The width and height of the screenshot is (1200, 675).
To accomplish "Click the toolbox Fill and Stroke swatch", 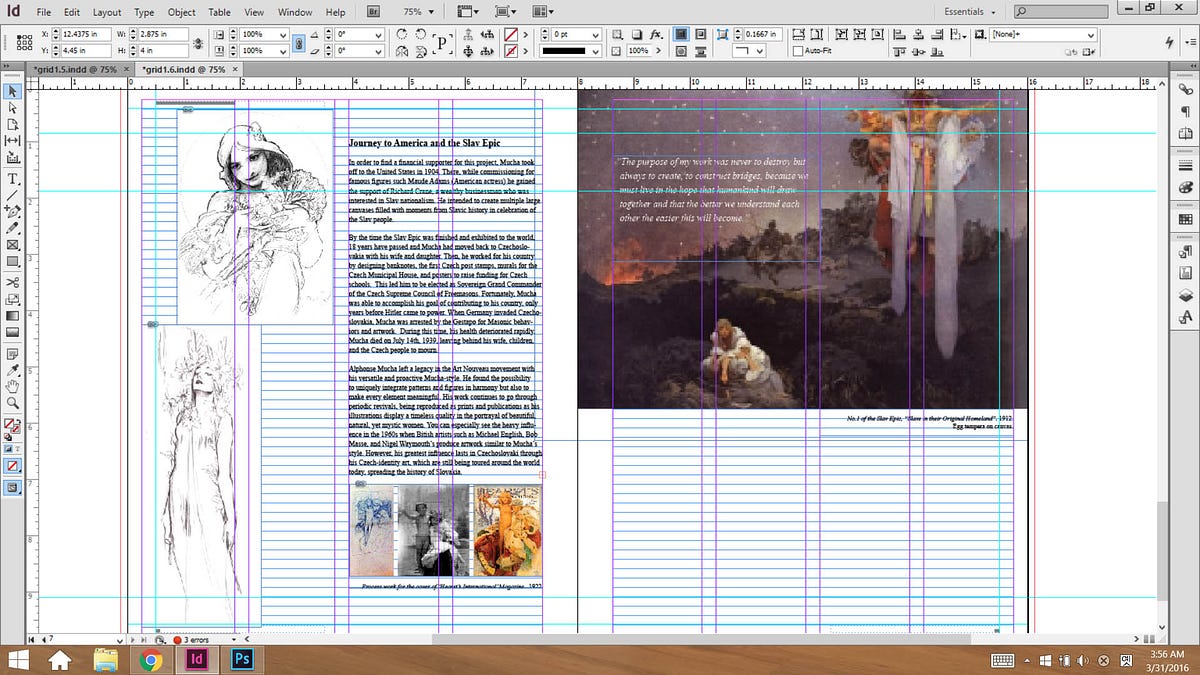I will (x=11, y=427).
